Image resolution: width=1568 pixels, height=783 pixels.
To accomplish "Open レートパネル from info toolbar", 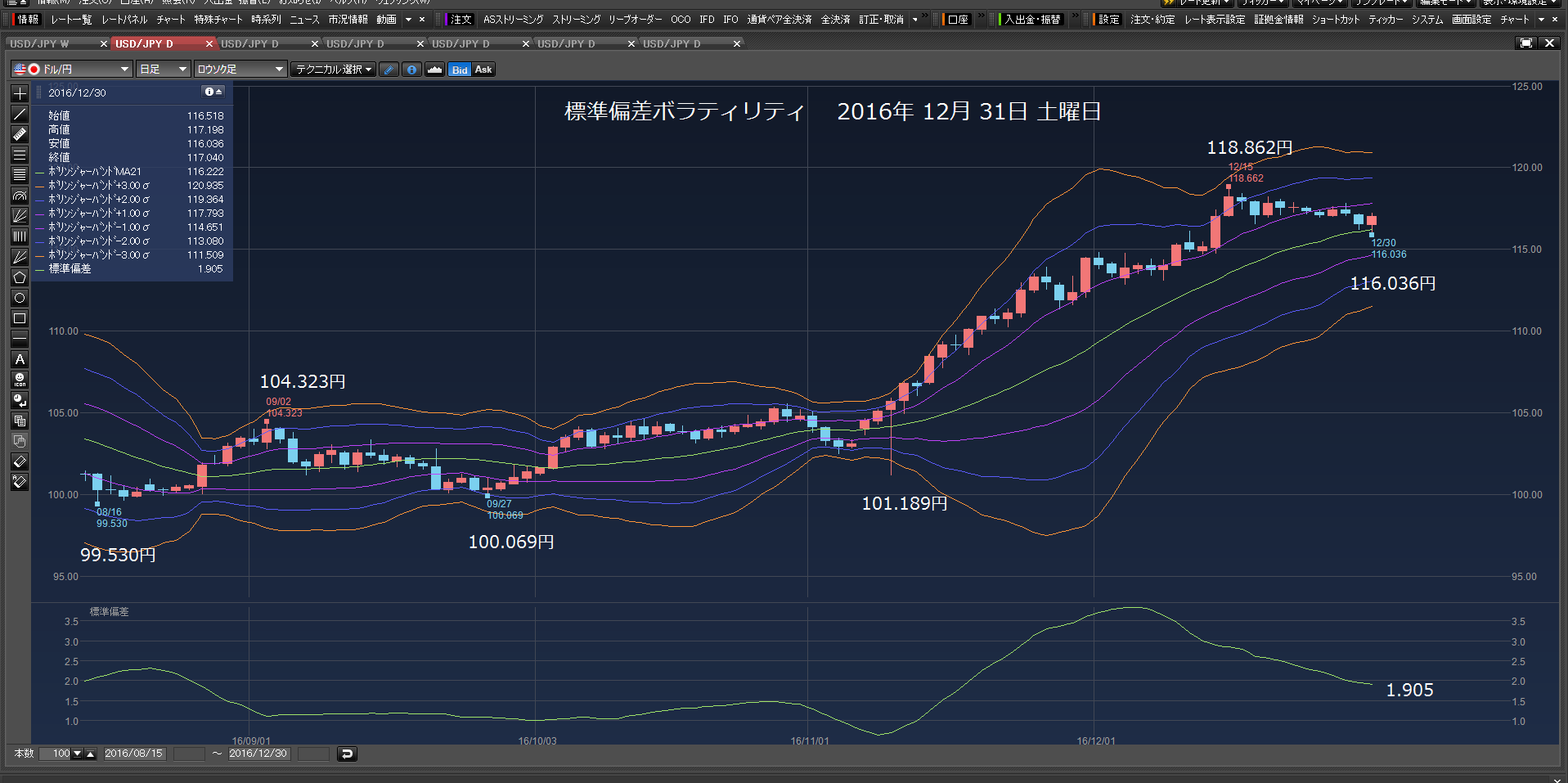I will point(124,20).
